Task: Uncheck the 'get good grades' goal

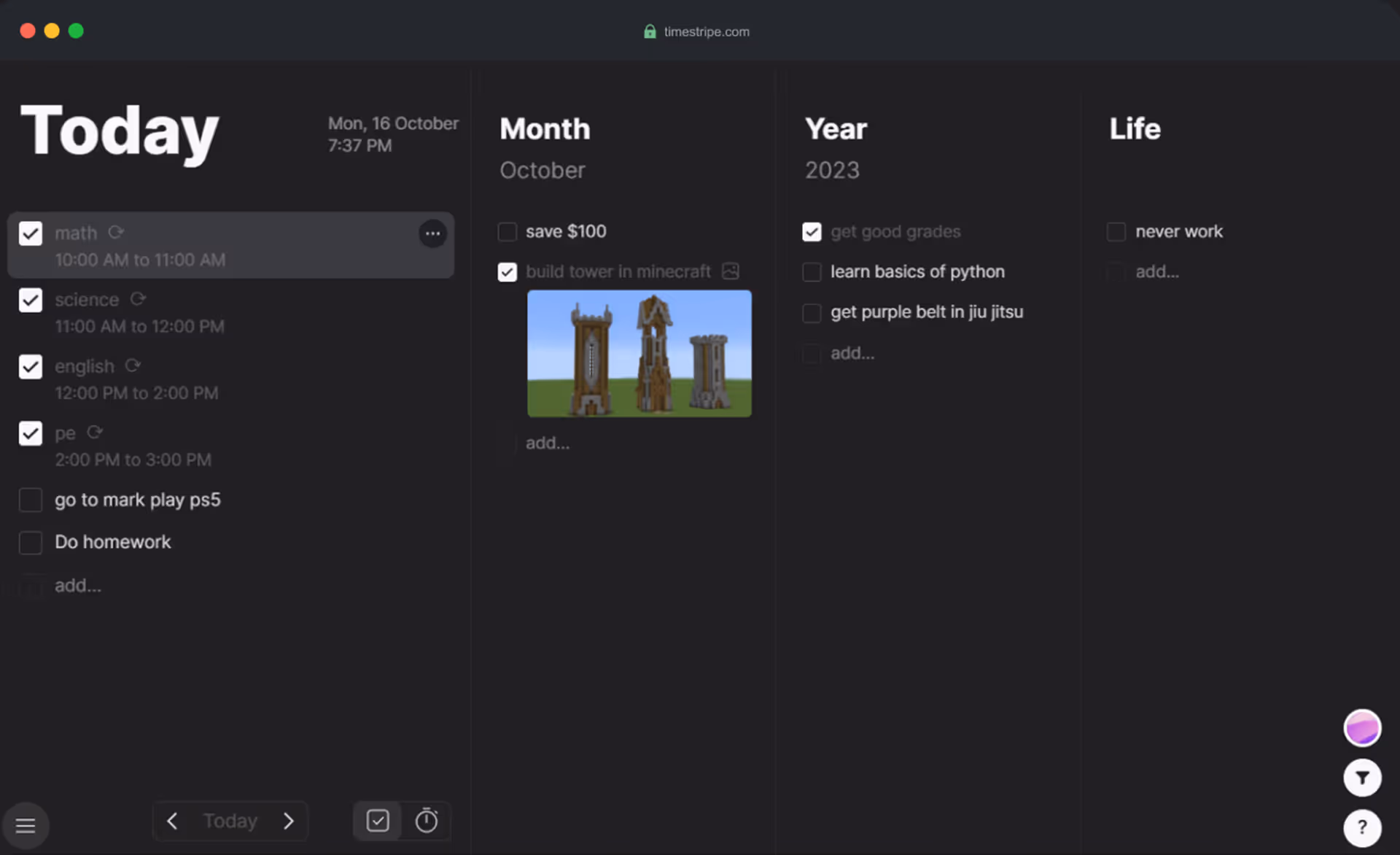Action: tap(812, 232)
